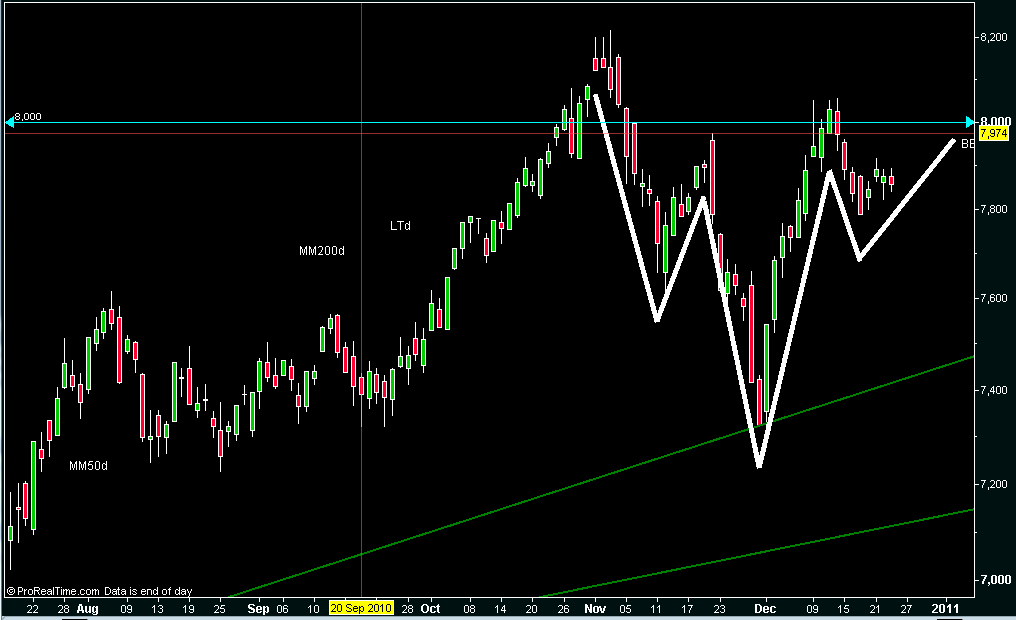Click the 7,000 price axis value
This screenshot has height=620, width=1016.
pos(995,580)
